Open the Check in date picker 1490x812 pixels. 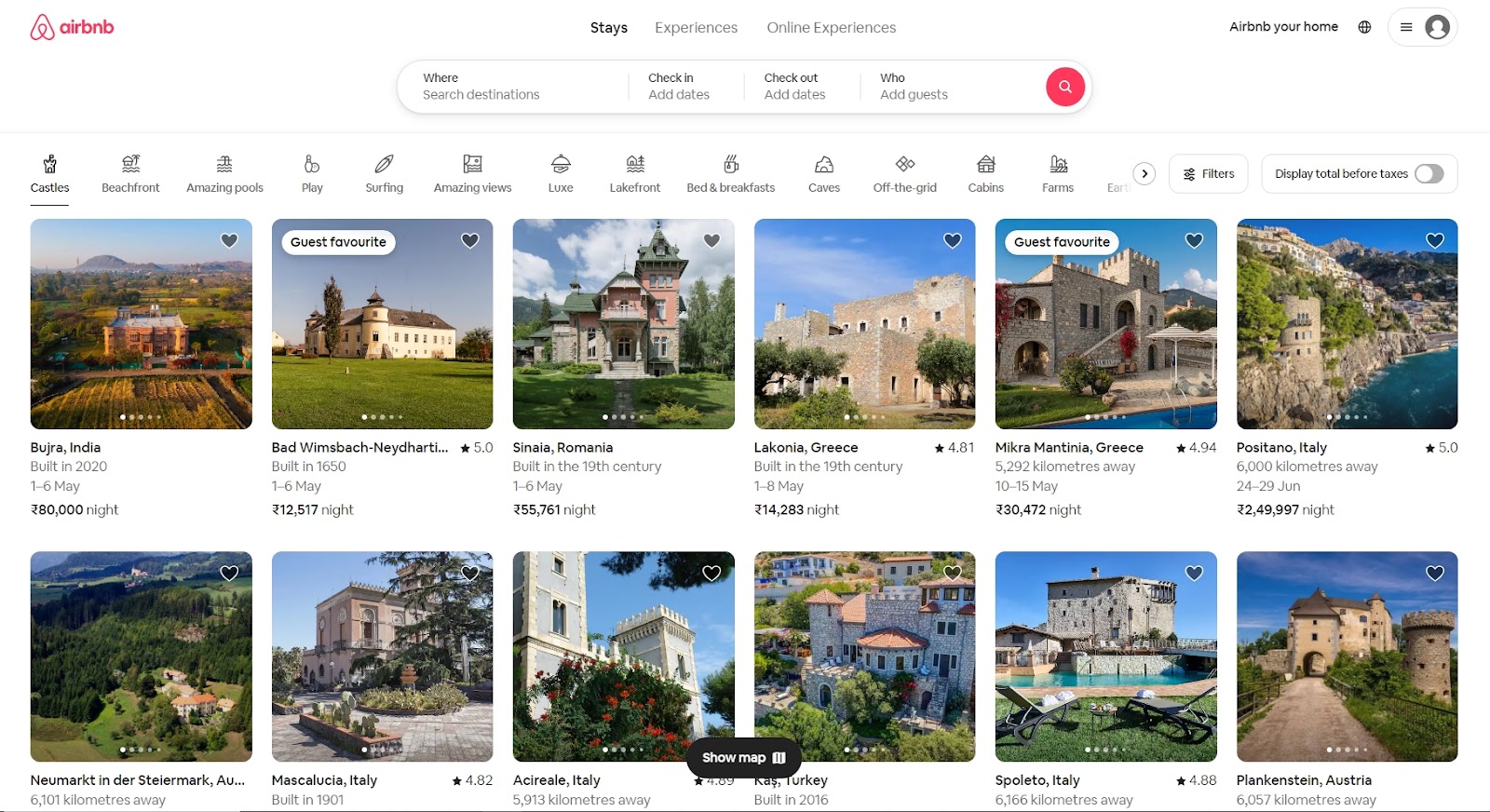[x=686, y=87]
